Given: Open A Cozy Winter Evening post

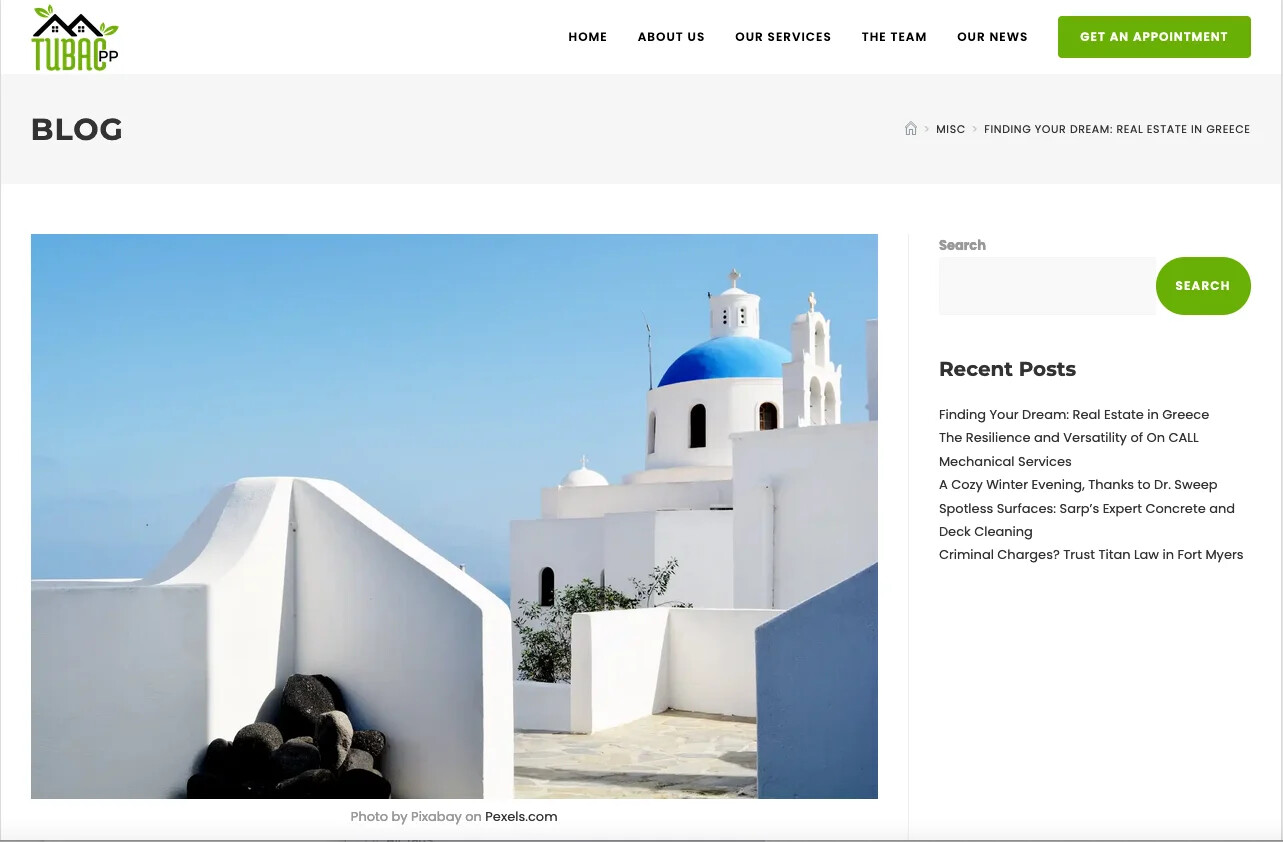Looking at the screenshot, I should click(x=1077, y=485).
